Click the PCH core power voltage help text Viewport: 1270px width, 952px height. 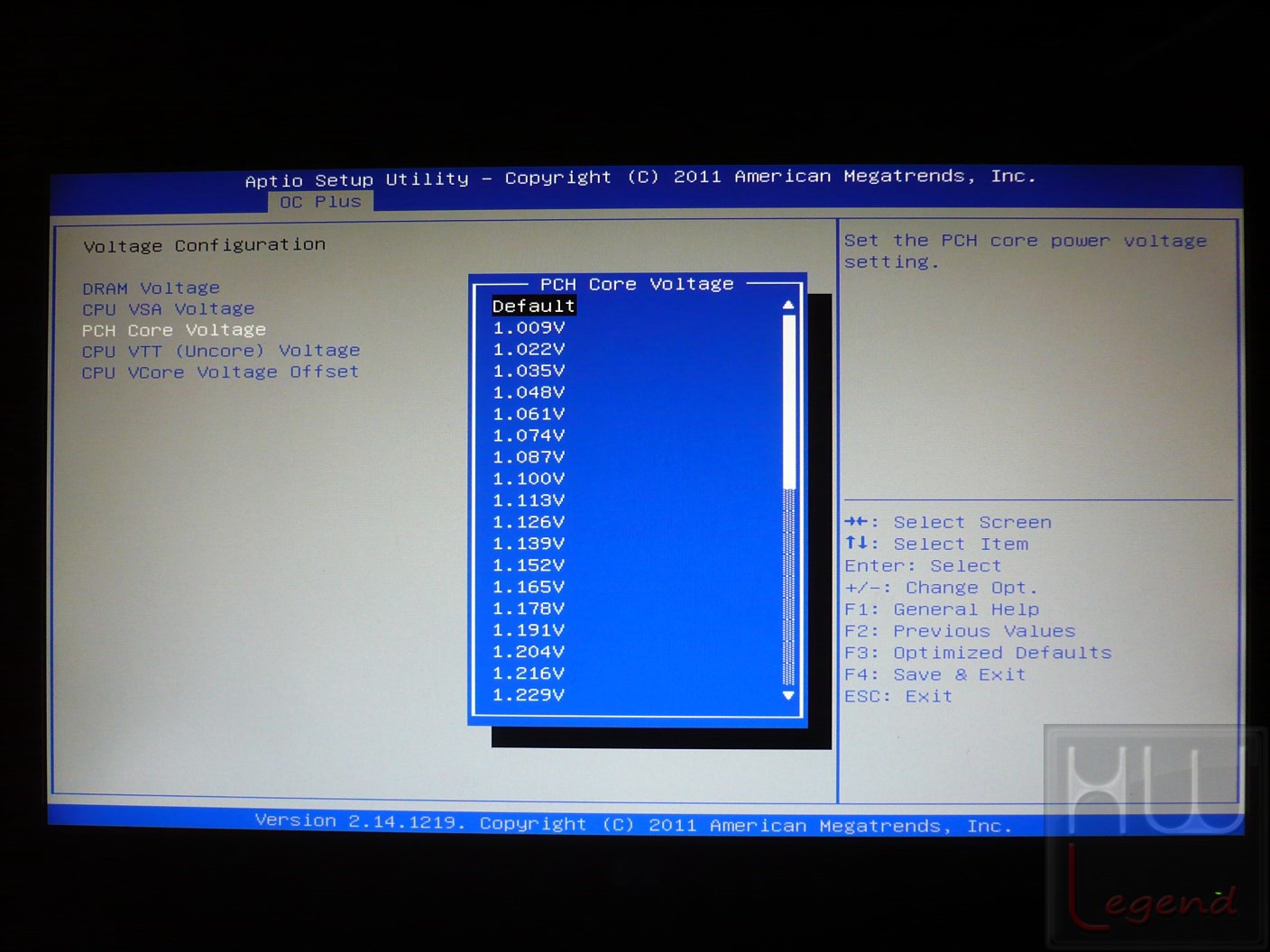click(1026, 252)
